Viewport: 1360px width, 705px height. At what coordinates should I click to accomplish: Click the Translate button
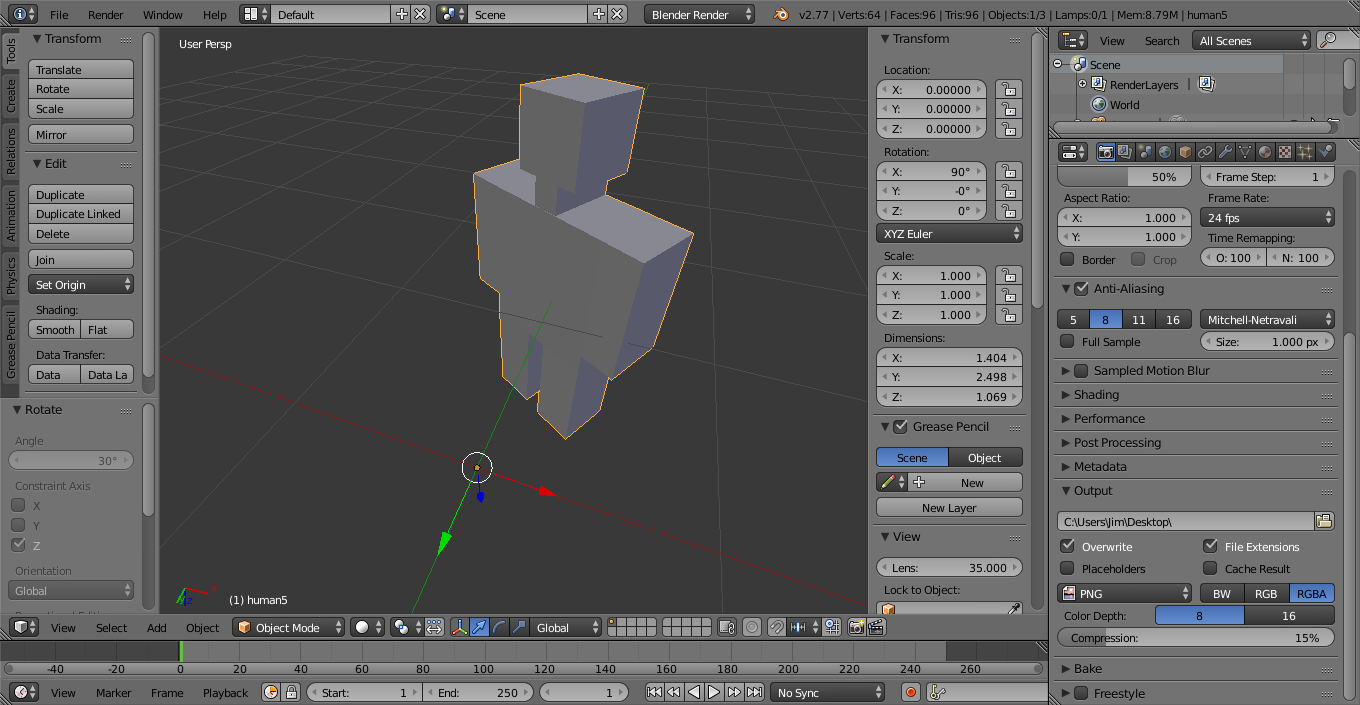(x=81, y=70)
